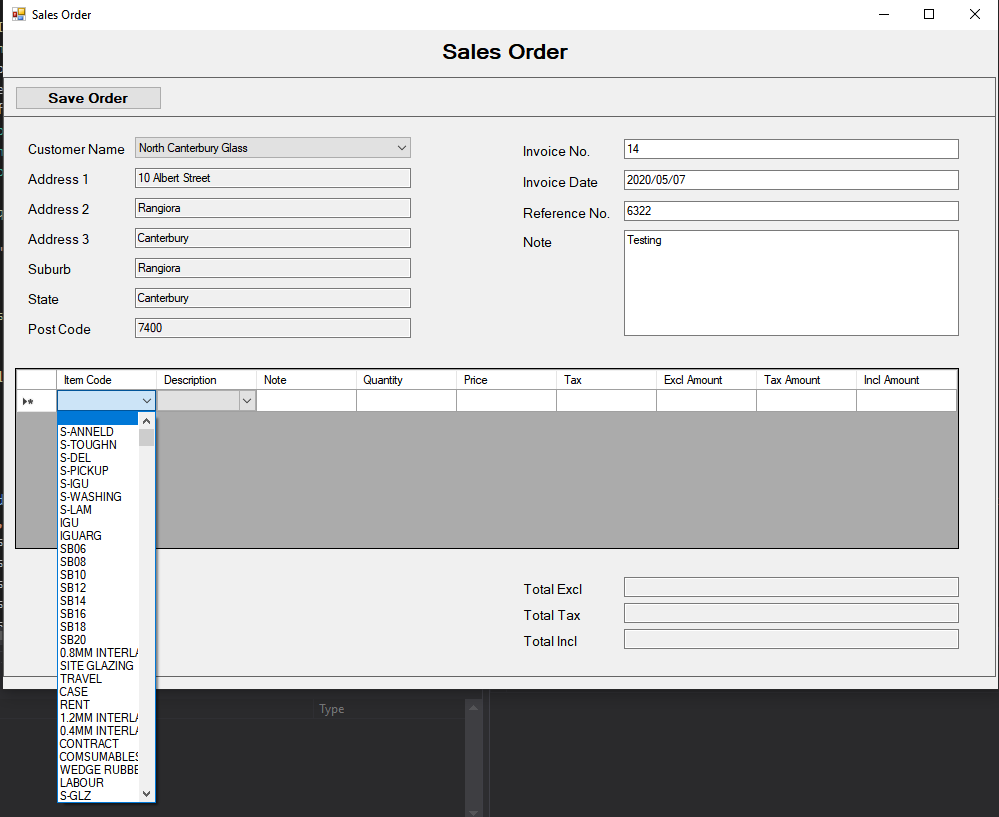999x817 pixels.
Task: Click the Address 1 field
Action: point(273,178)
